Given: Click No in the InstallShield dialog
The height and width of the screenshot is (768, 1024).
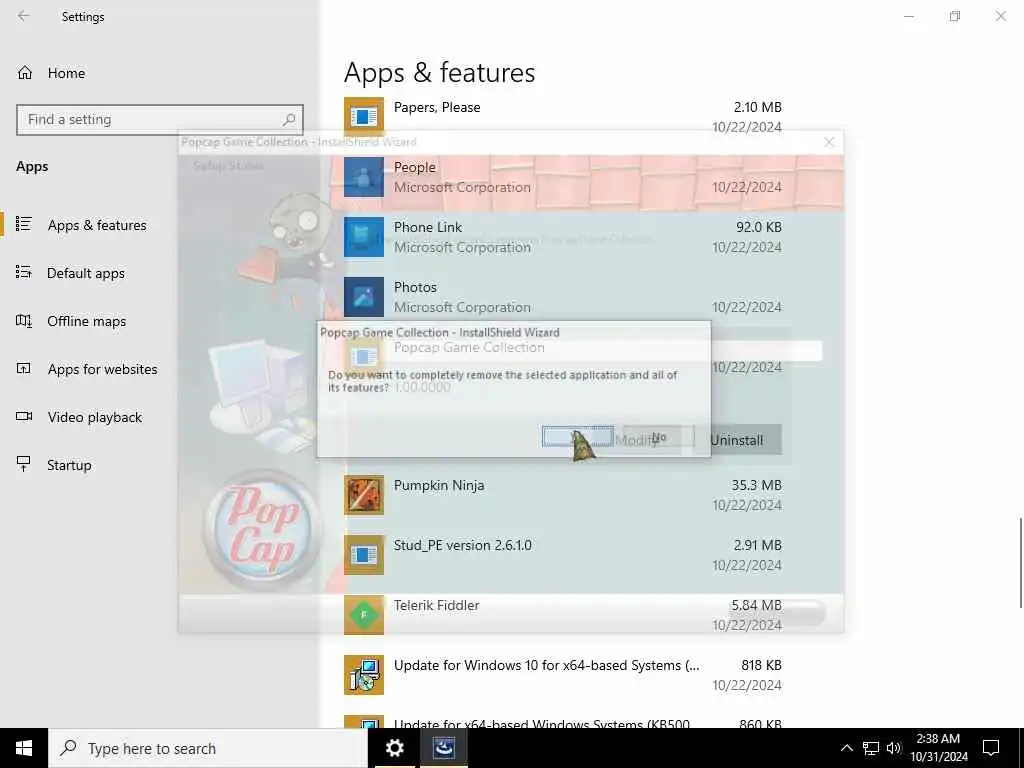Looking at the screenshot, I should [x=658, y=437].
